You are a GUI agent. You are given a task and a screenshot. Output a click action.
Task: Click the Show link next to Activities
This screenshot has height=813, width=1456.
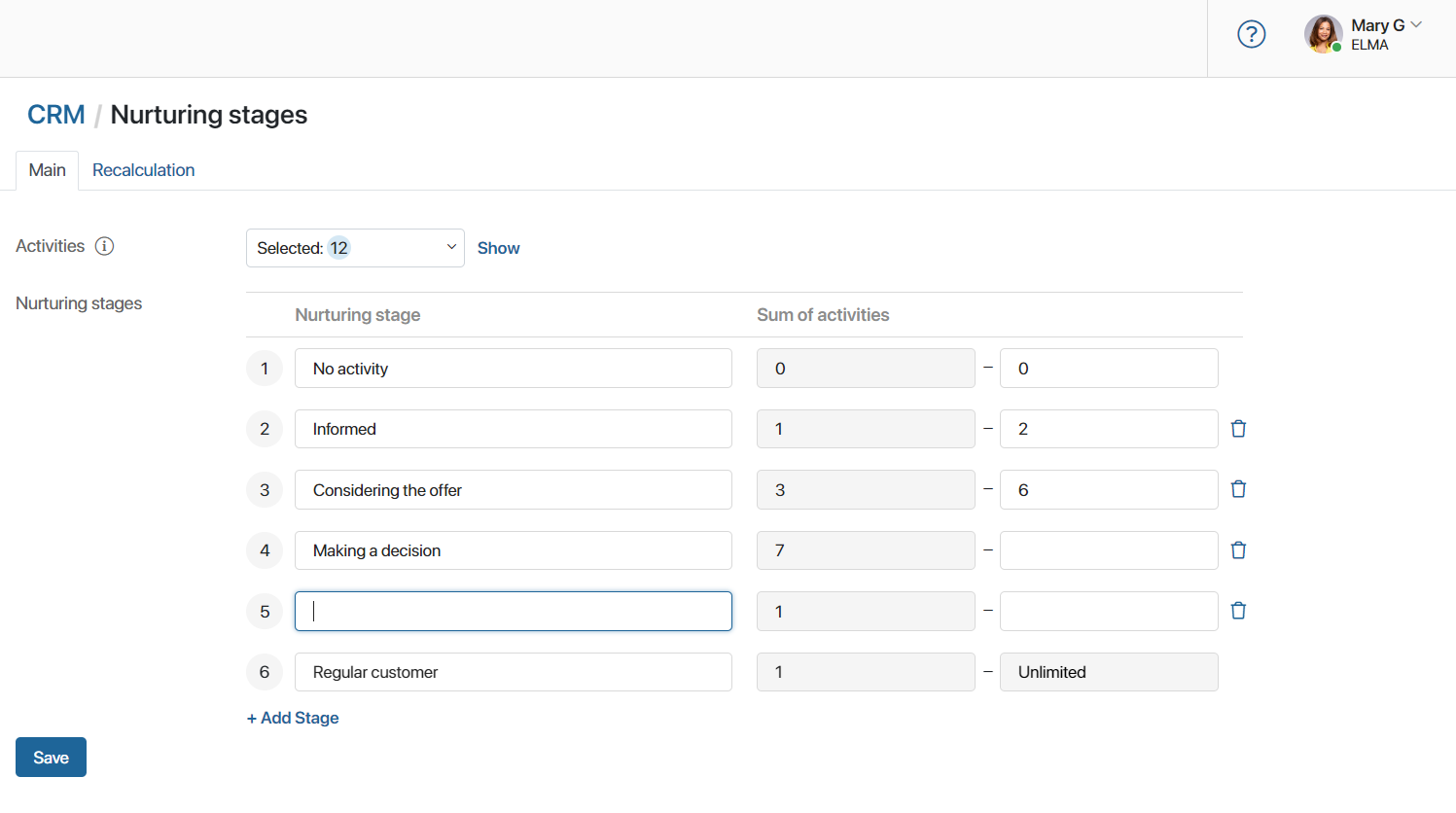point(498,248)
